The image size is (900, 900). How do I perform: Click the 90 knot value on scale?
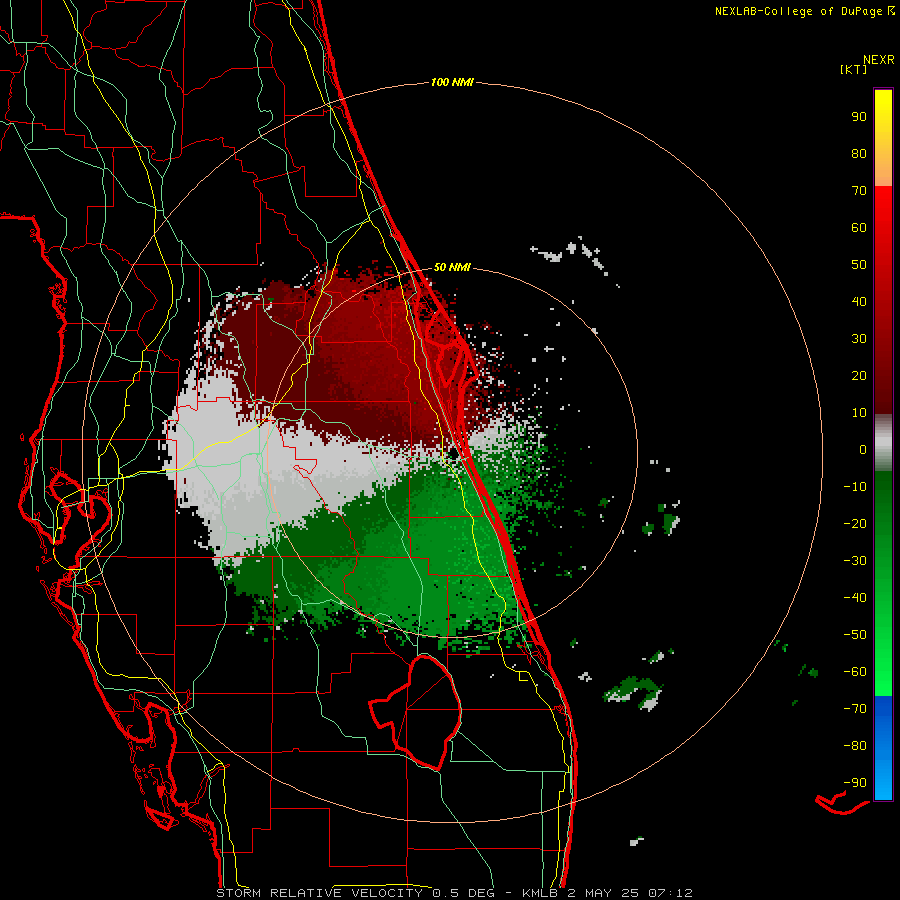(859, 117)
